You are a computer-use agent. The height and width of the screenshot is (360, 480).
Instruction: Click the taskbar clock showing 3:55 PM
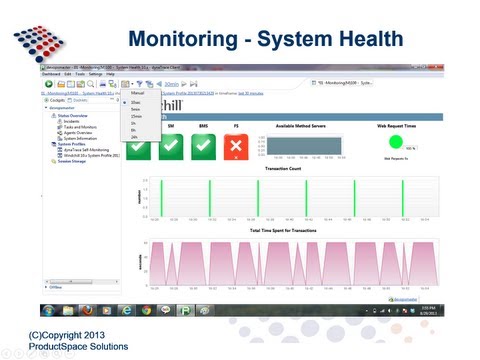[x=429, y=311]
